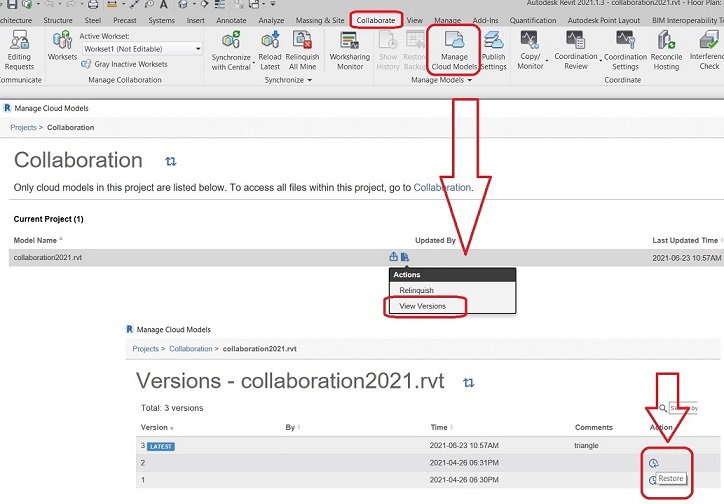Refresh the Versions list for collaboration2021.rvt

point(469,383)
